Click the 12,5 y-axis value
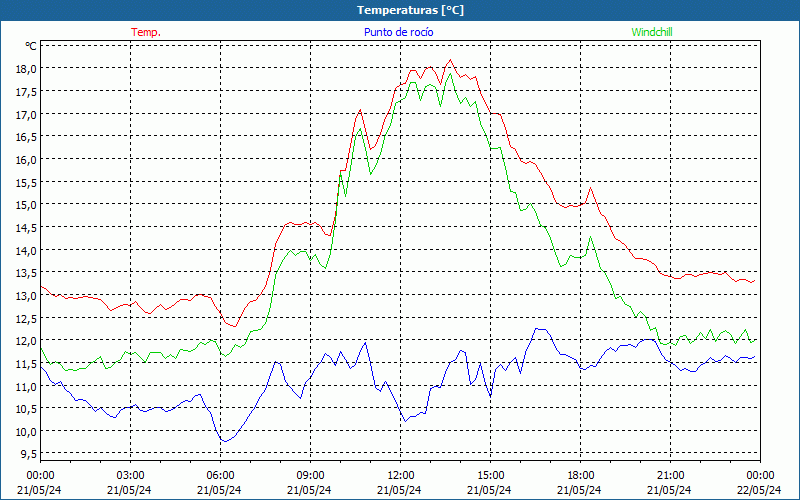Viewport: 800px width, 500px height. tap(27, 318)
